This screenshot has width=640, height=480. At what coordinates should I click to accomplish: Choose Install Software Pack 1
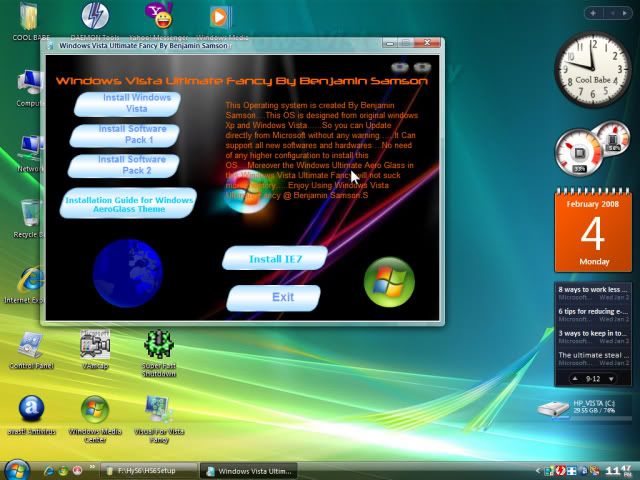click(125, 135)
